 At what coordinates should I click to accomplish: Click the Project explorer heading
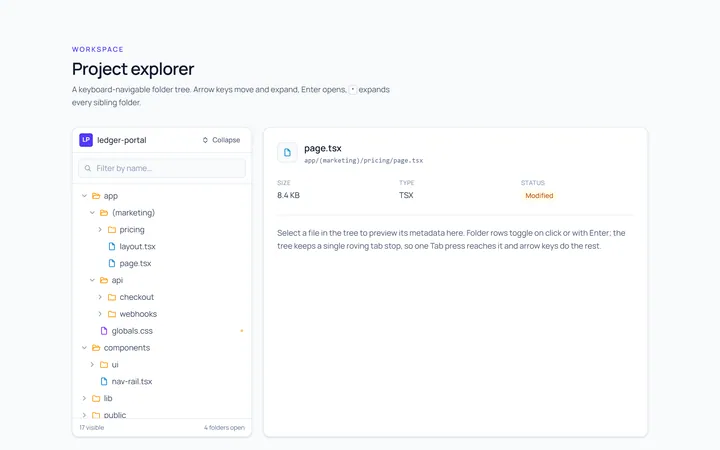[x=133, y=69]
